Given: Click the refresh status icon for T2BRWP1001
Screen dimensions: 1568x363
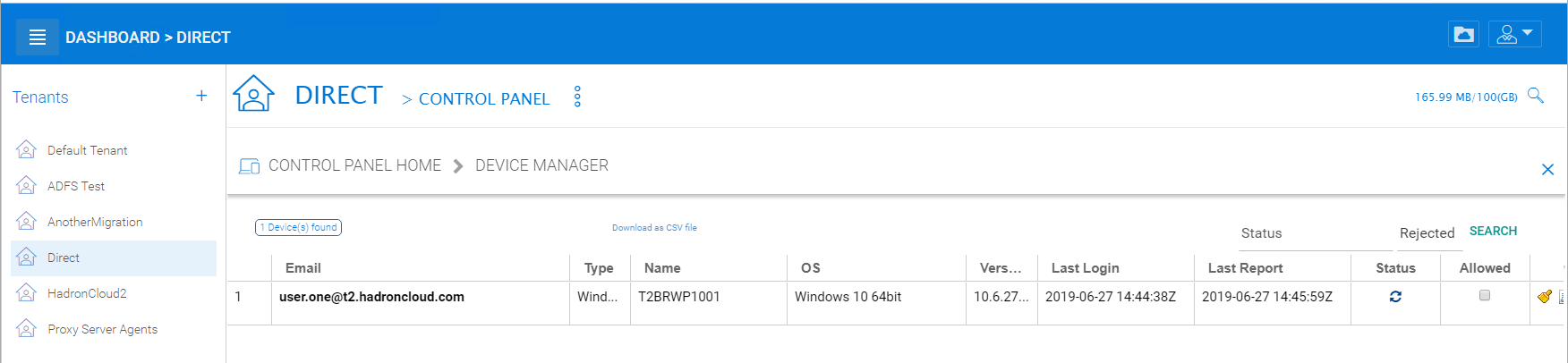Looking at the screenshot, I should click(1395, 297).
